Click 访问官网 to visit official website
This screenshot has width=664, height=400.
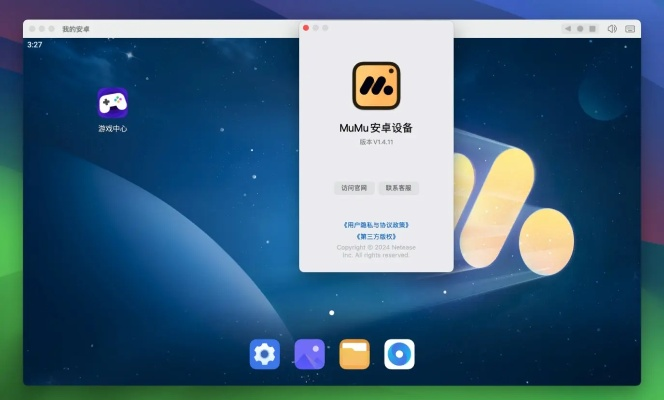coord(354,188)
